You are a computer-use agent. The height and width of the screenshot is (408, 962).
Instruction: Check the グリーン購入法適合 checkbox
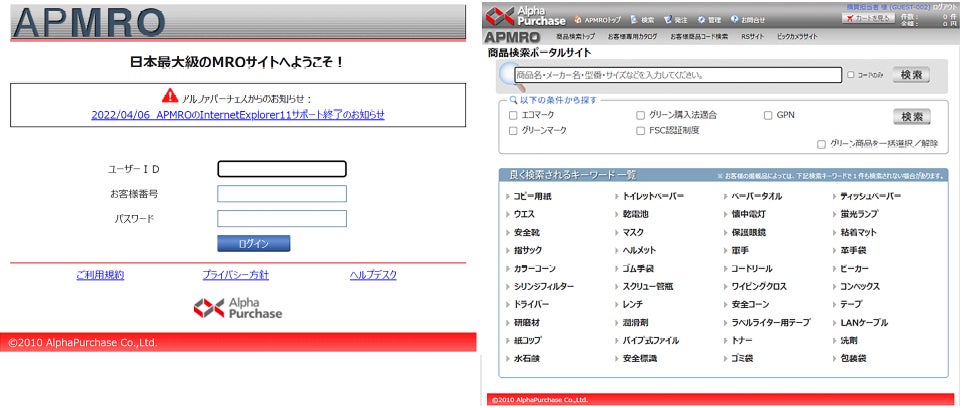tap(641, 115)
